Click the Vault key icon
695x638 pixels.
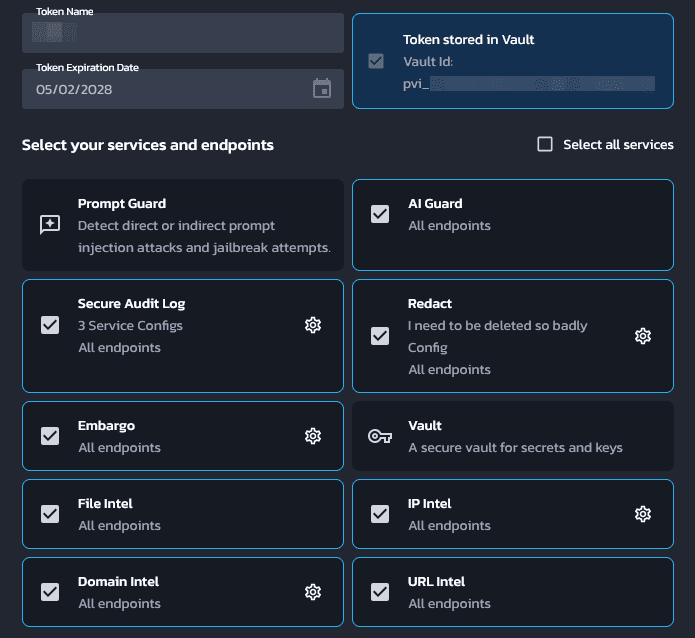(380, 436)
